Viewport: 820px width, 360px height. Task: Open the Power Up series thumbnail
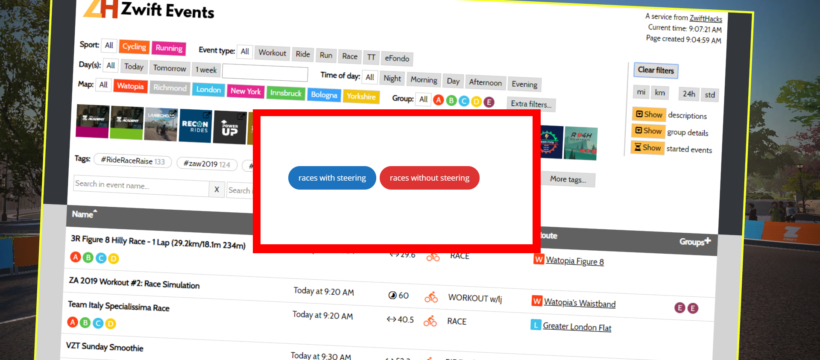tap(230, 127)
